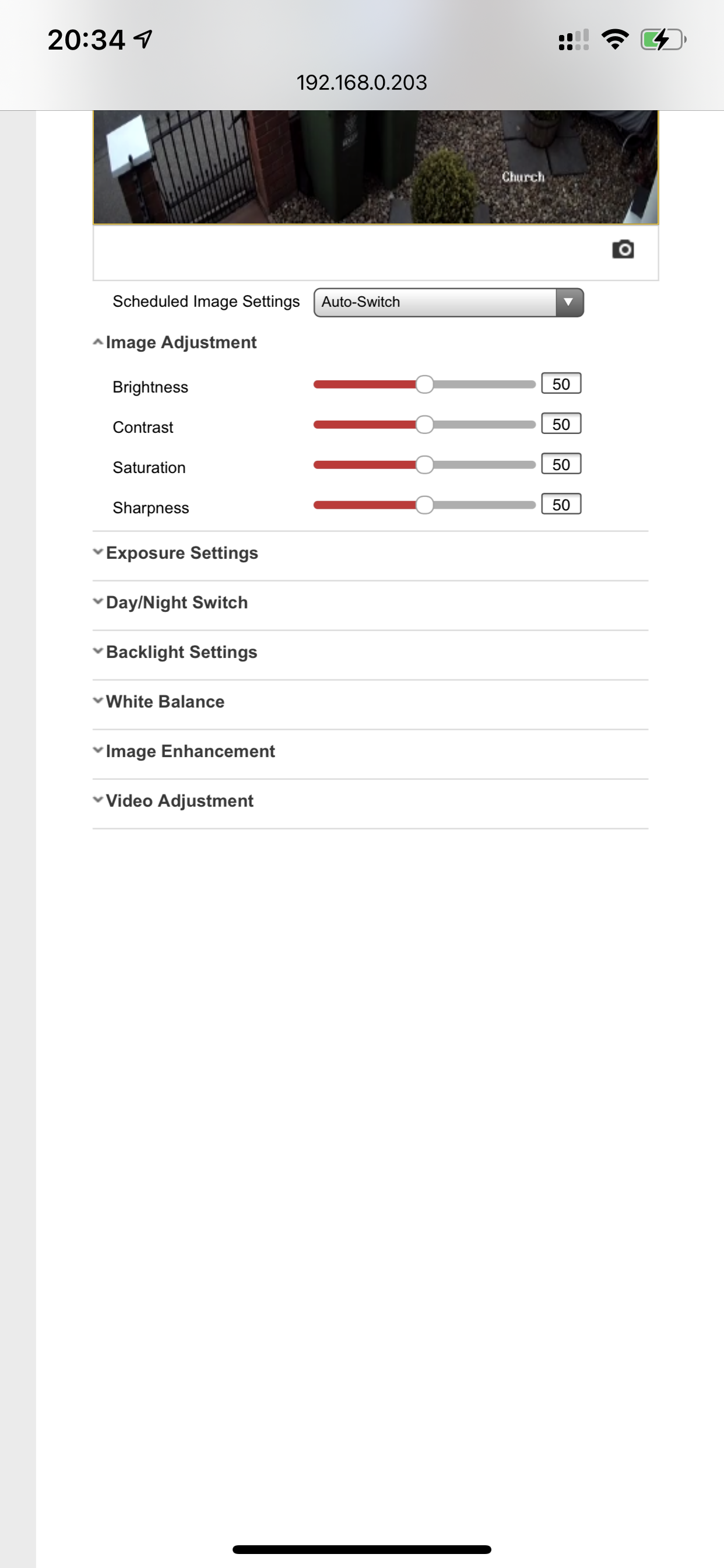Expand the Video Adjustment section

pyautogui.click(x=180, y=801)
